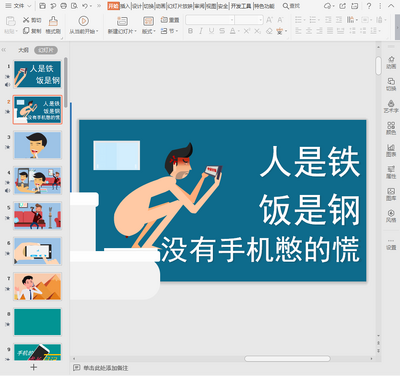This screenshot has height=376, width=400.
Task: Click the Search (查找) button
Action: pos(291,6)
